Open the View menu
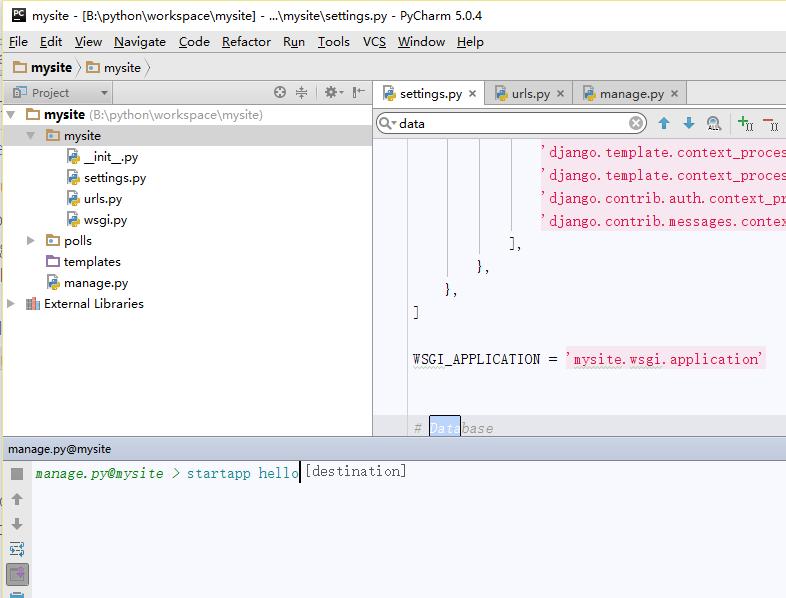 click(x=88, y=42)
